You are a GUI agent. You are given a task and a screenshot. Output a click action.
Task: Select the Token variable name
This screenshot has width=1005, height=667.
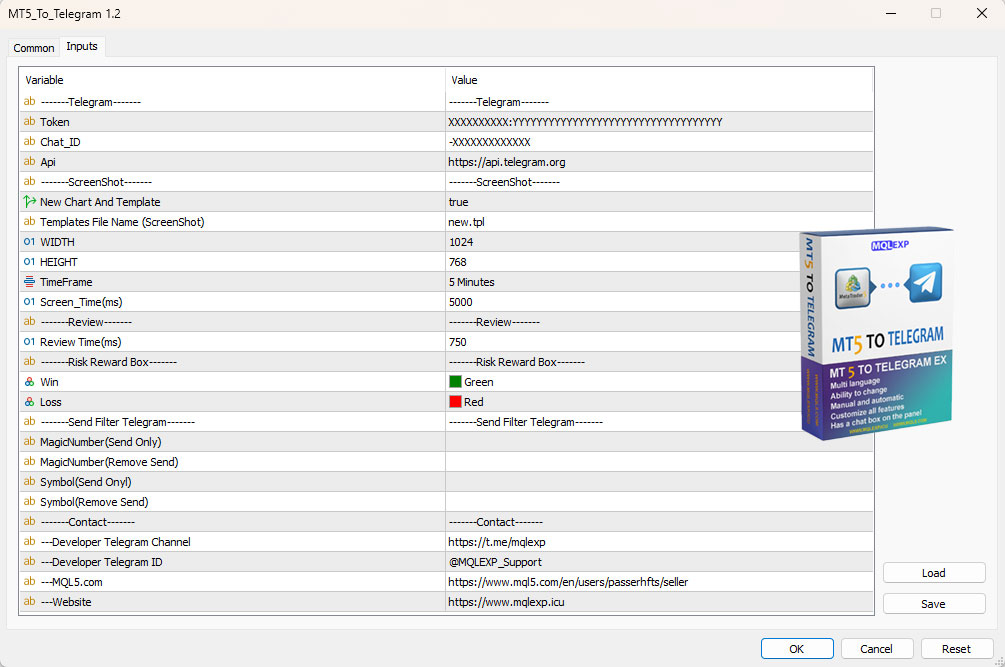54,122
